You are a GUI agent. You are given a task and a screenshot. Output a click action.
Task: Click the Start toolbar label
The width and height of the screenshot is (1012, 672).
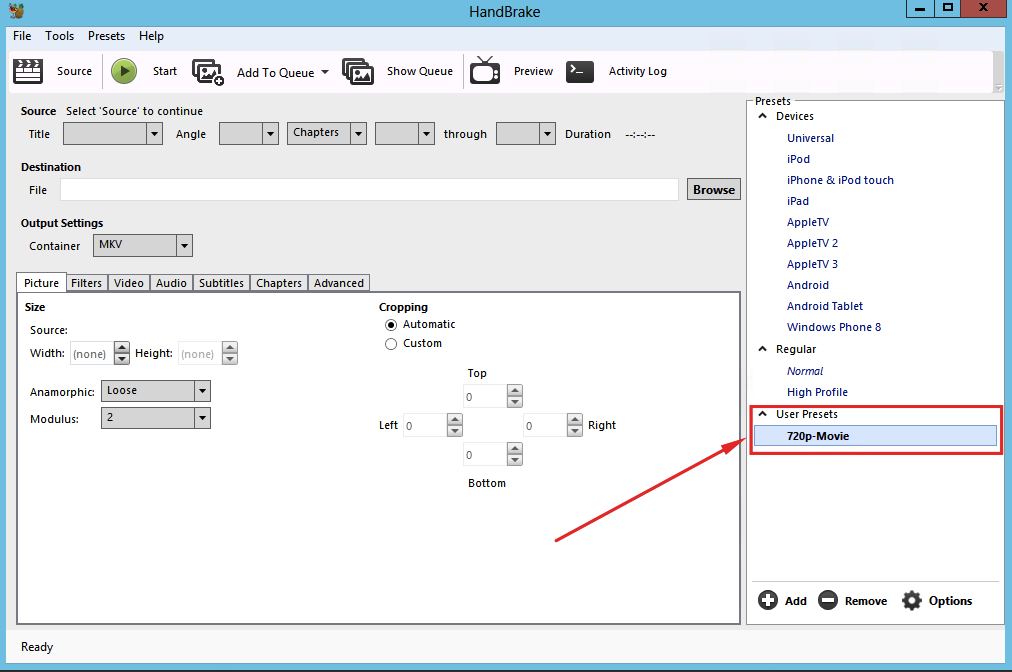(165, 71)
